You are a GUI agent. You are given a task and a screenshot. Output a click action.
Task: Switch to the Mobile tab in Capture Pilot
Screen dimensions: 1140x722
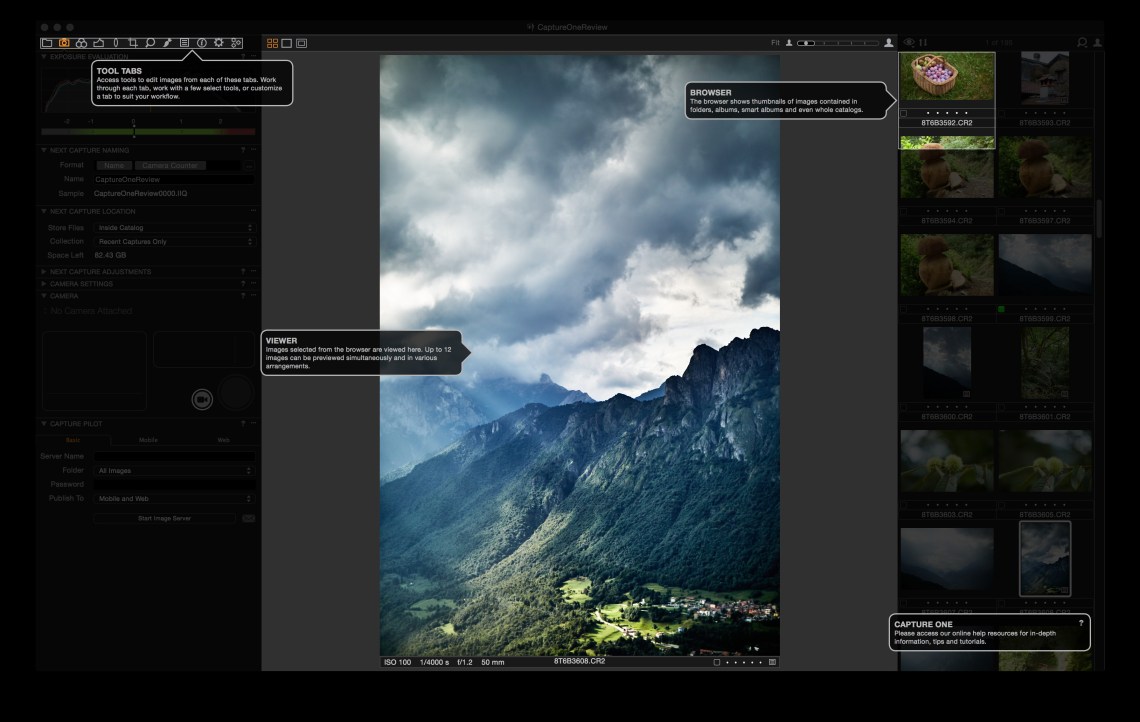(148, 440)
